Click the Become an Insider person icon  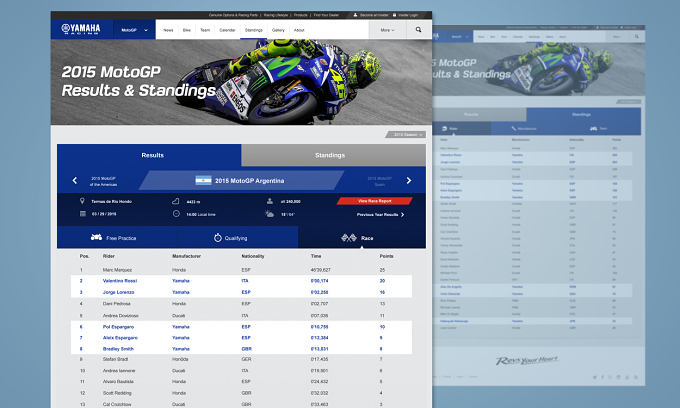tap(355, 15)
